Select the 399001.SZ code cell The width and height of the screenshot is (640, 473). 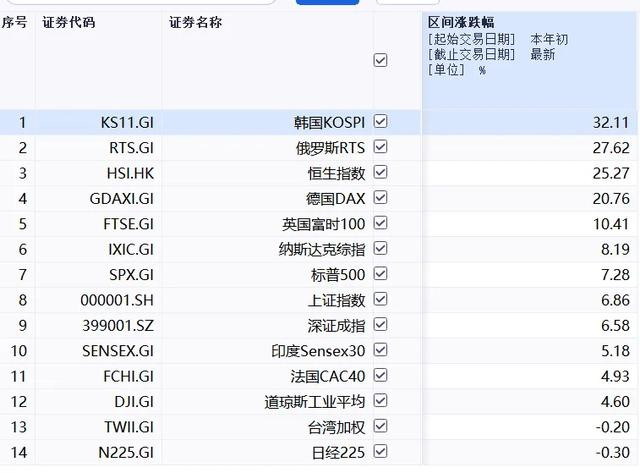pyautogui.click(x=98, y=325)
